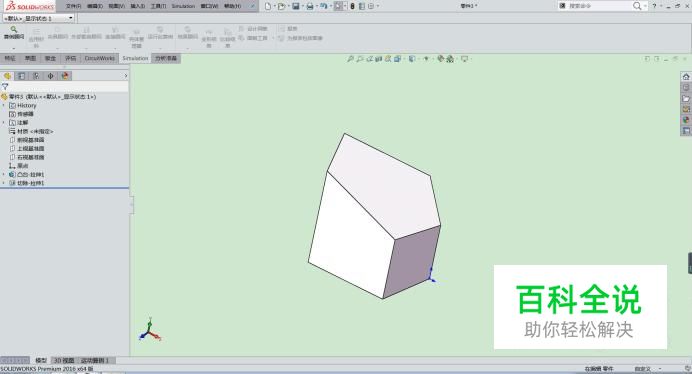Print the document using the printer icon
This screenshot has width=692, height=374.
click(x=310, y=6)
